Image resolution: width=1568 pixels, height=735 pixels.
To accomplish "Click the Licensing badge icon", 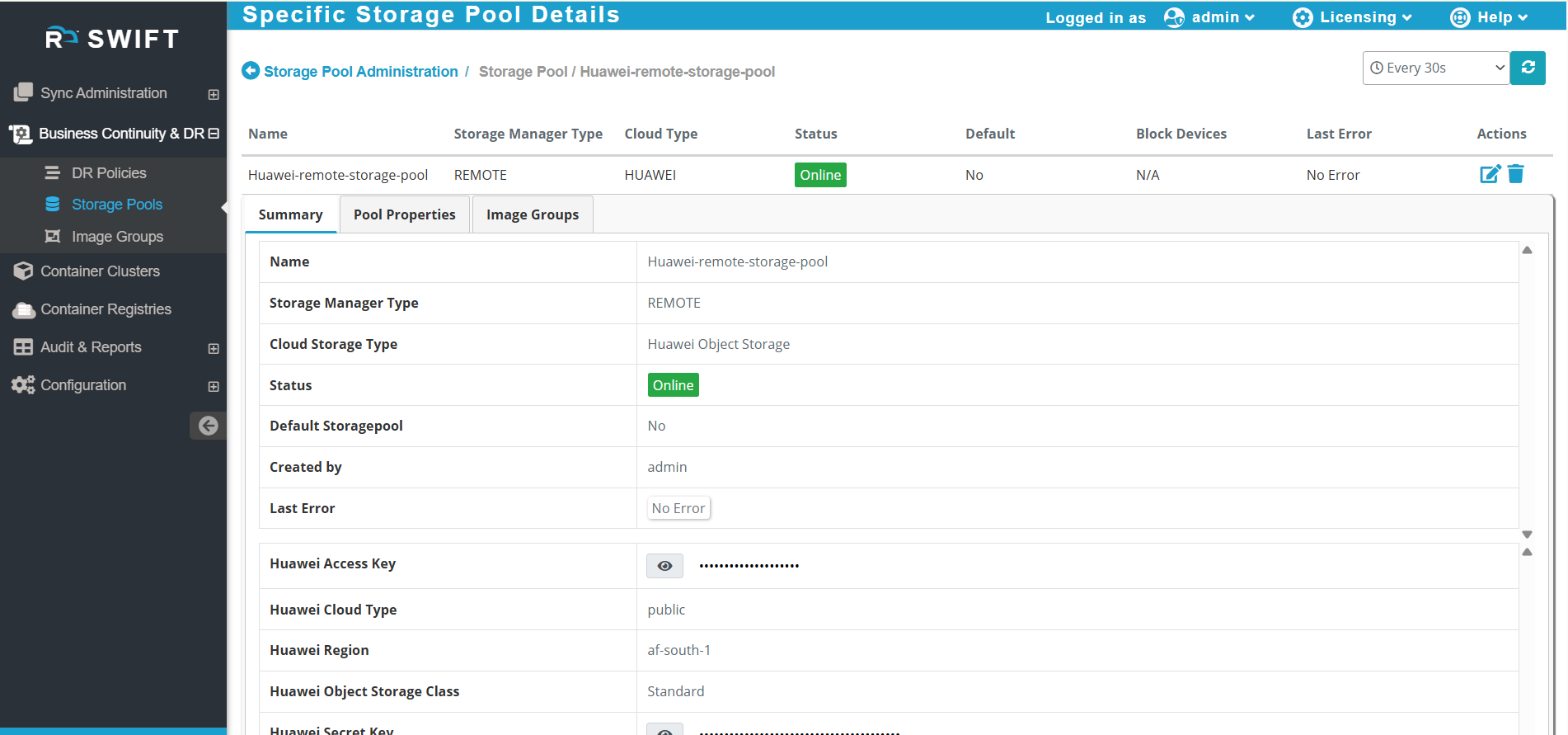I will 1303,17.
